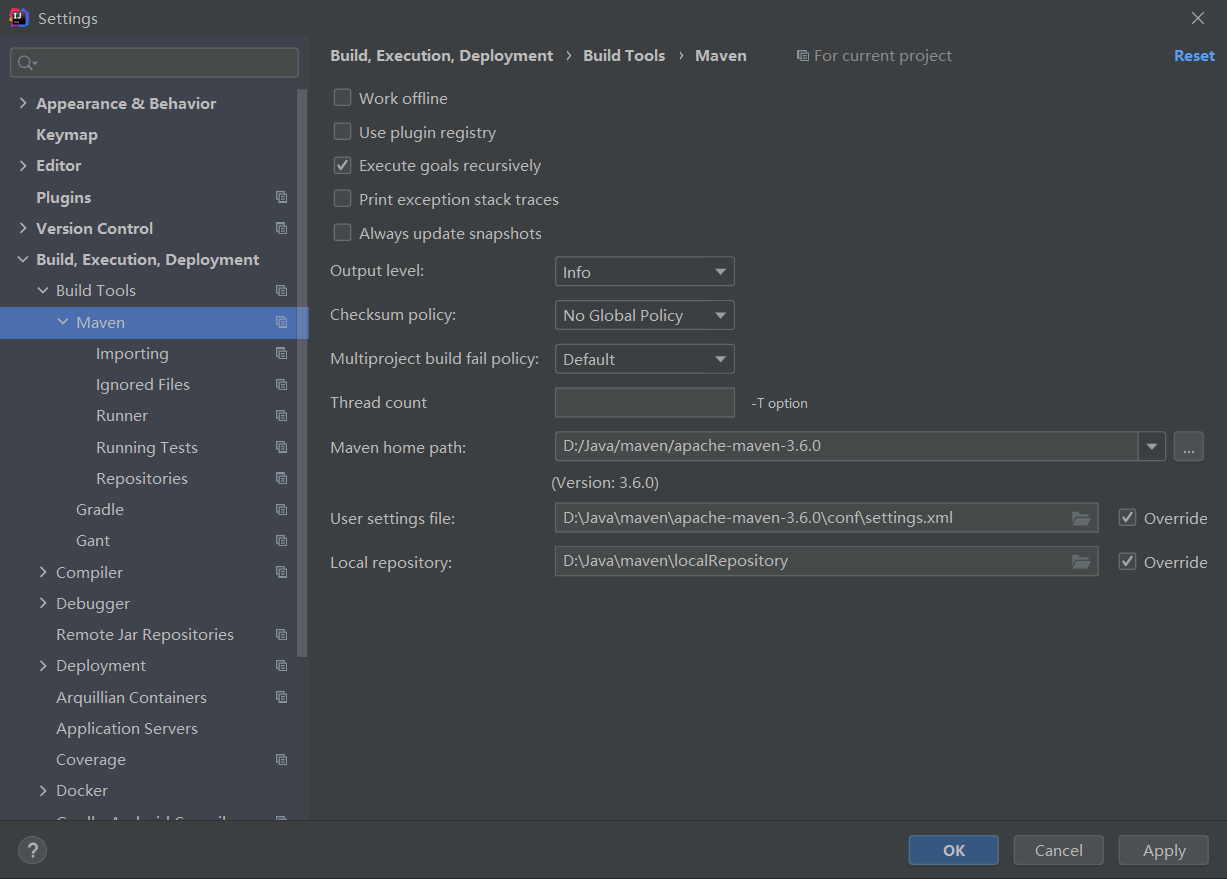
Task: Click into the Thread count field
Action: tap(645, 402)
